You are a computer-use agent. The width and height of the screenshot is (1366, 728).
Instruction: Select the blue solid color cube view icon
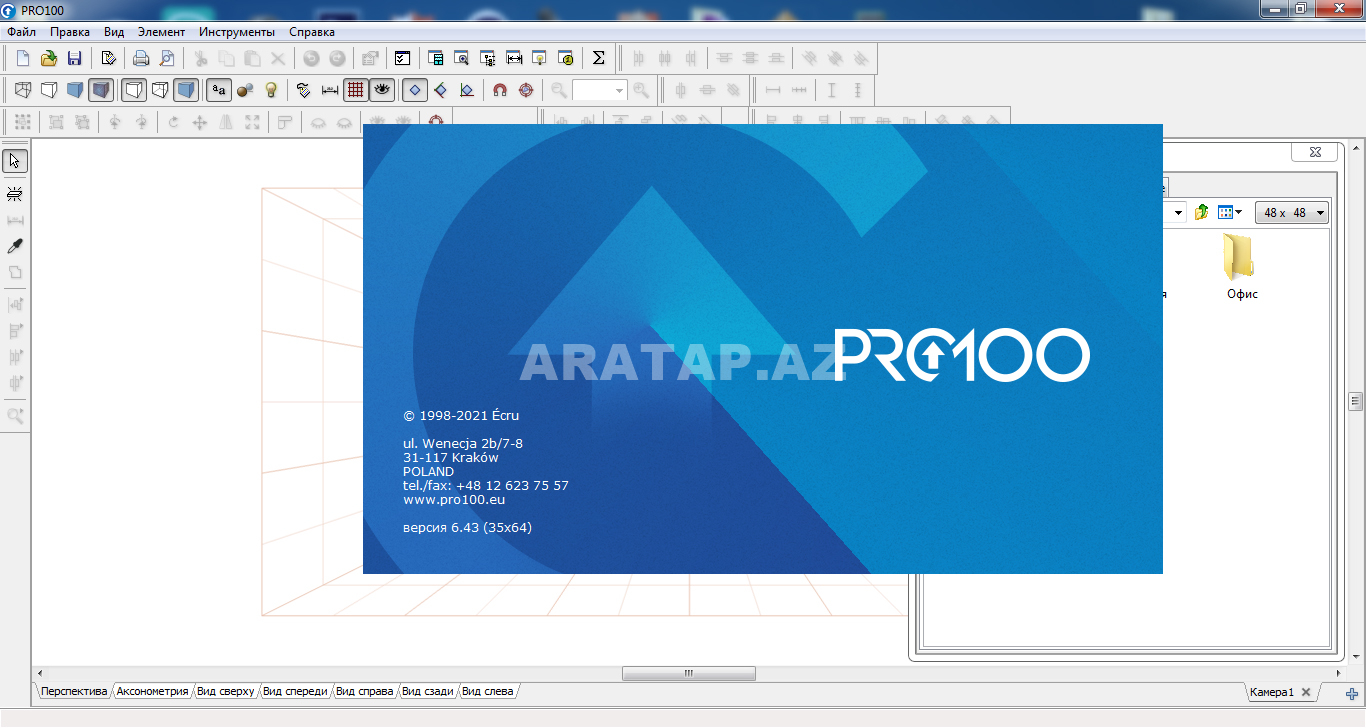(x=75, y=90)
